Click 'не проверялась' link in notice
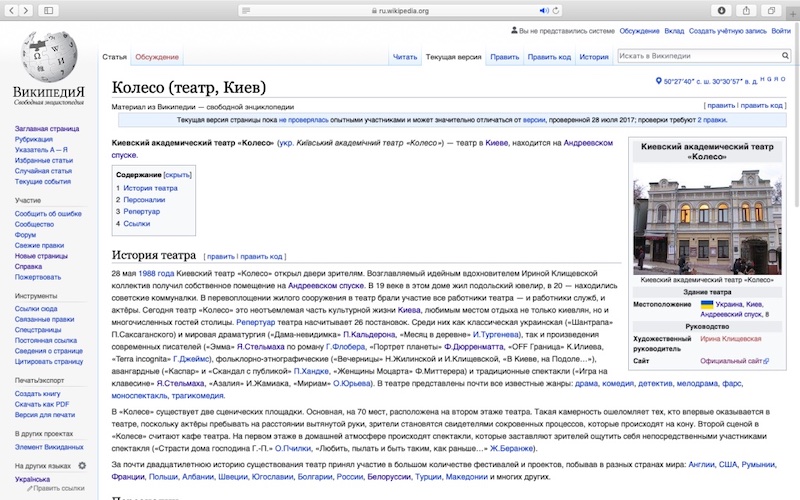 pyautogui.click(x=304, y=120)
